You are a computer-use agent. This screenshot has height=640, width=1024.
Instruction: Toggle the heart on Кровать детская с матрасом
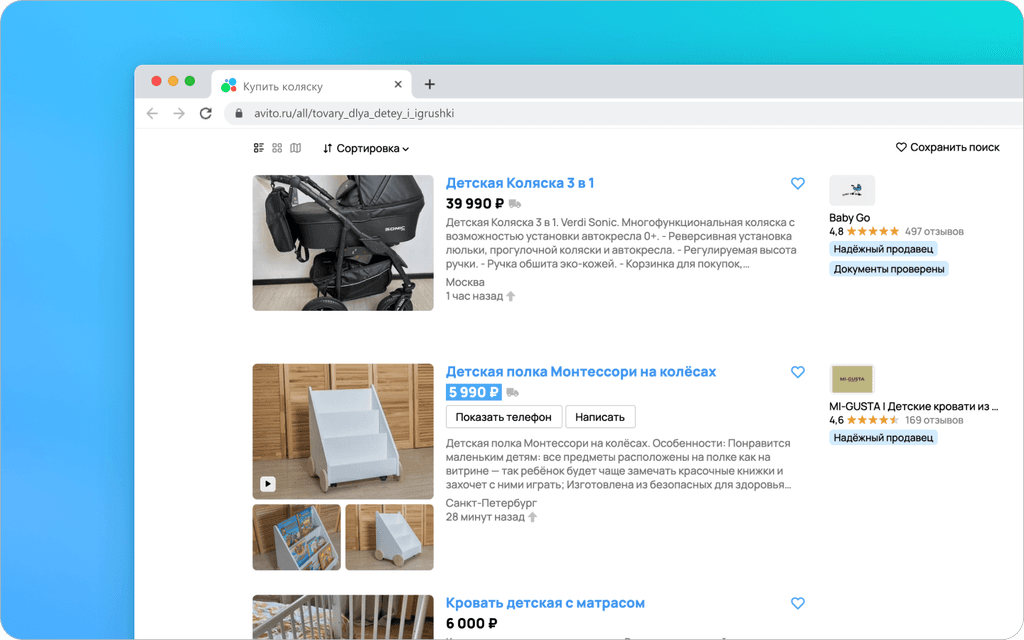pyautogui.click(x=797, y=603)
